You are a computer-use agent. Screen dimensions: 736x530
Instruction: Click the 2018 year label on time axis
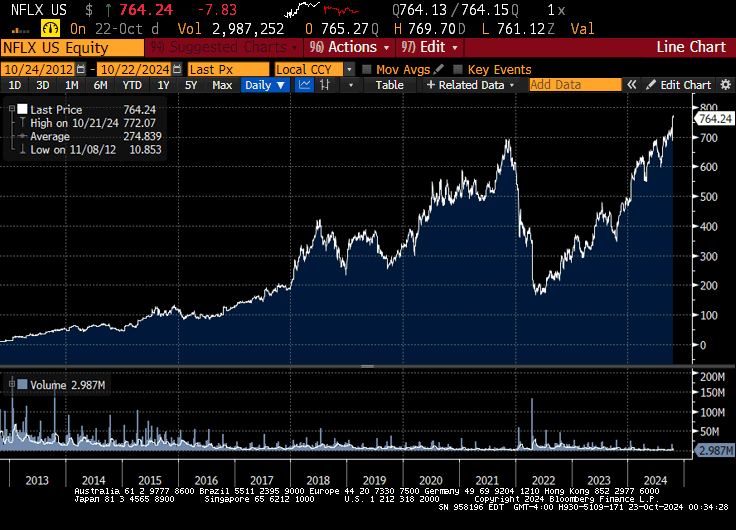[x=318, y=480]
